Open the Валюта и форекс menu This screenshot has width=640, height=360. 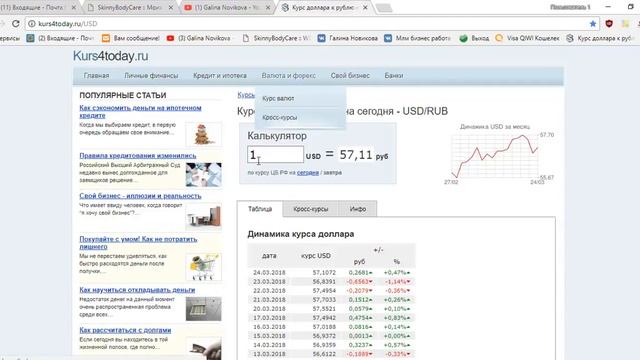point(289,76)
